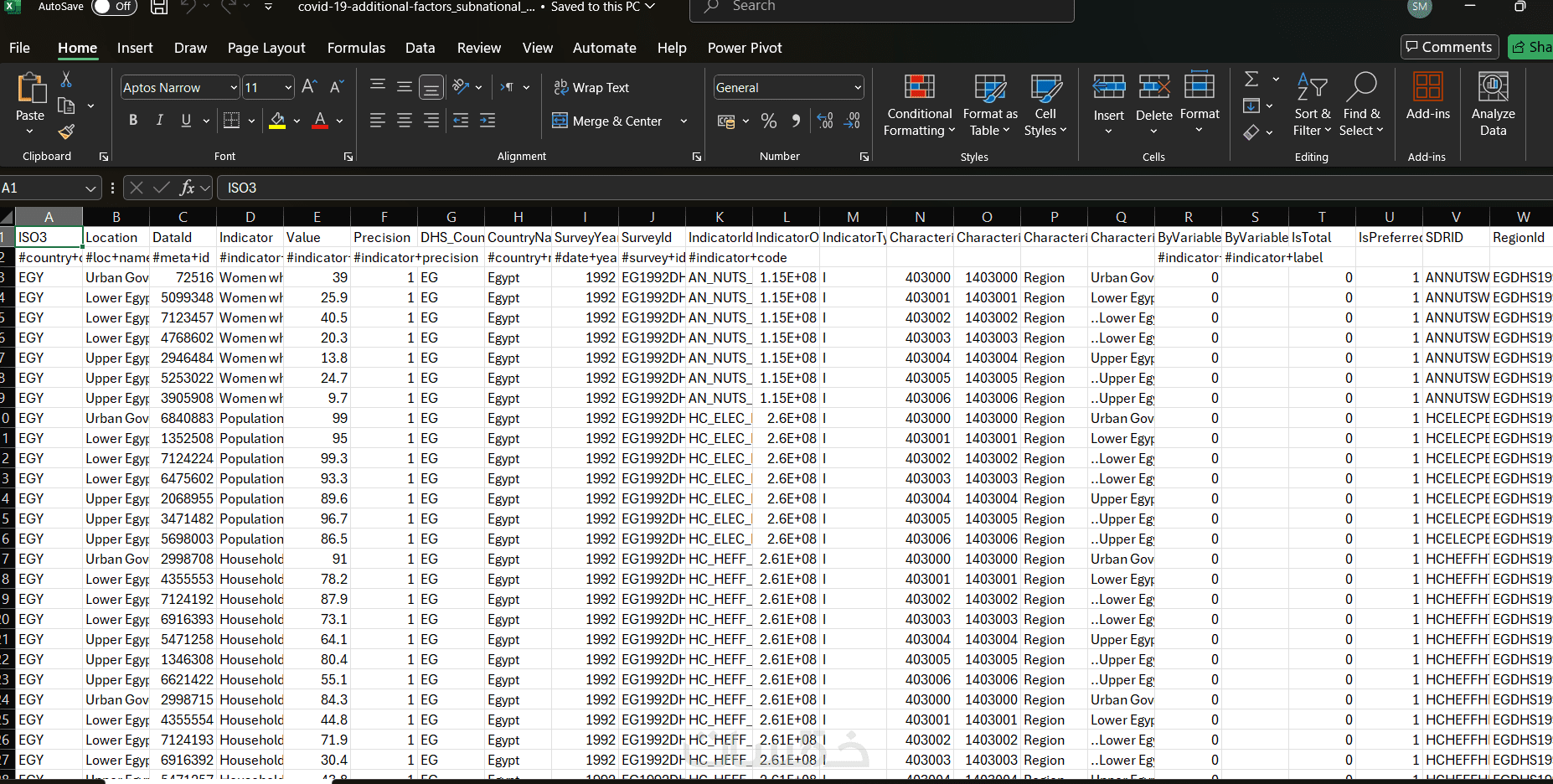Click the AutoSum sigma icon

click(1251, 79)
